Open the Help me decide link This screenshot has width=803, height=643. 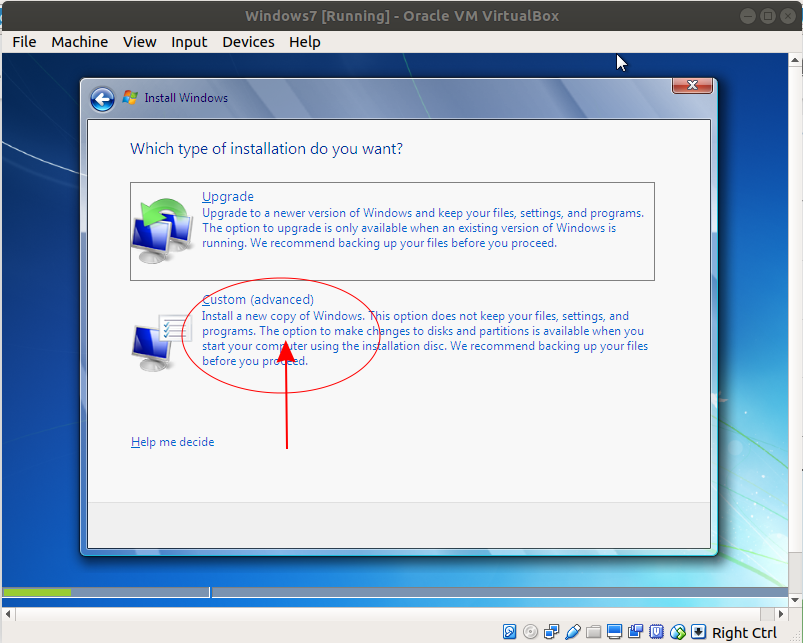click(x=173, y=442)
